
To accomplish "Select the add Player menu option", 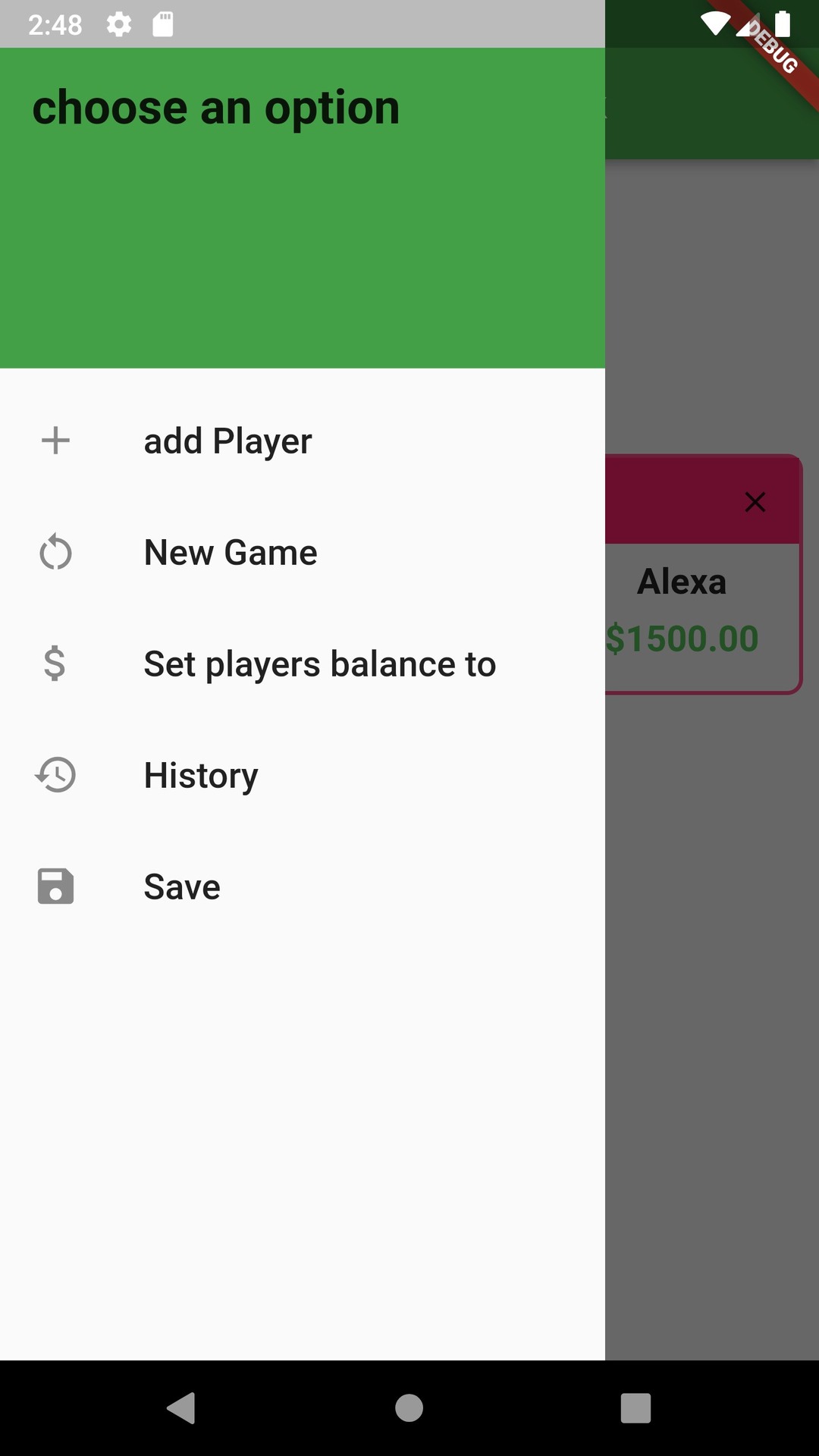I will [303, 441].
